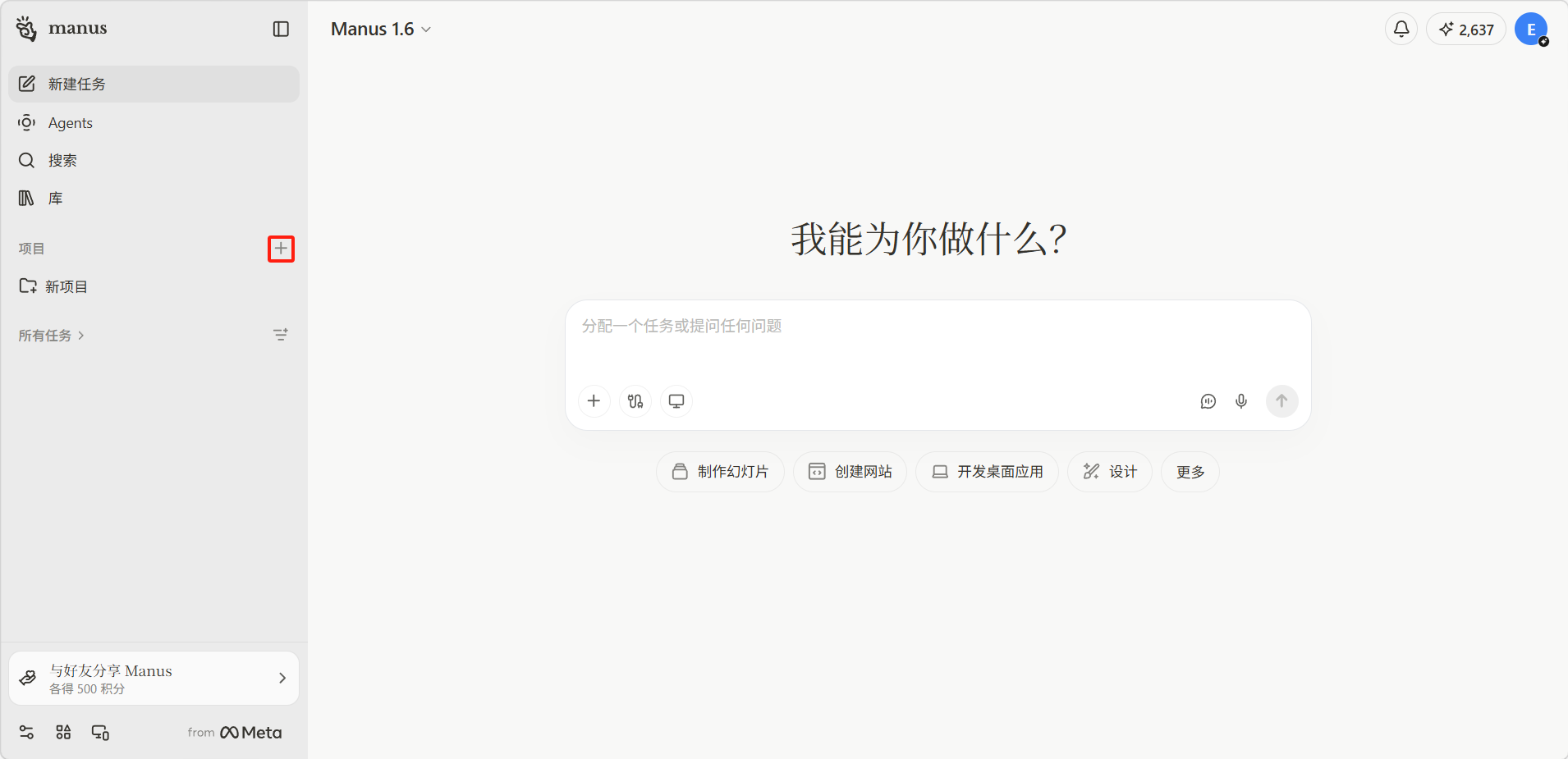
Task: Open Agents from the sidebar
Action: [71, 123]
